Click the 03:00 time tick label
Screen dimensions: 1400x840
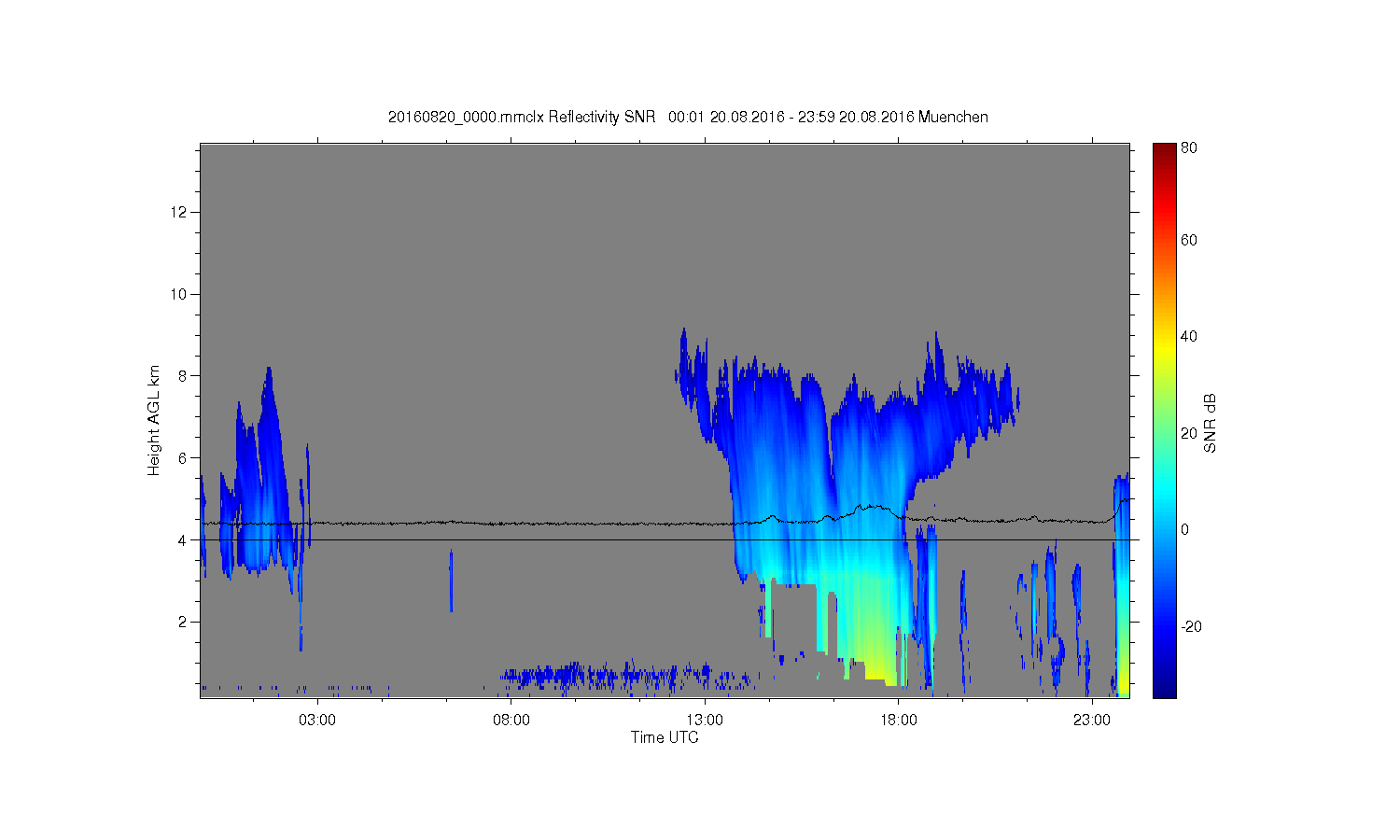click(x=317, y=721)
